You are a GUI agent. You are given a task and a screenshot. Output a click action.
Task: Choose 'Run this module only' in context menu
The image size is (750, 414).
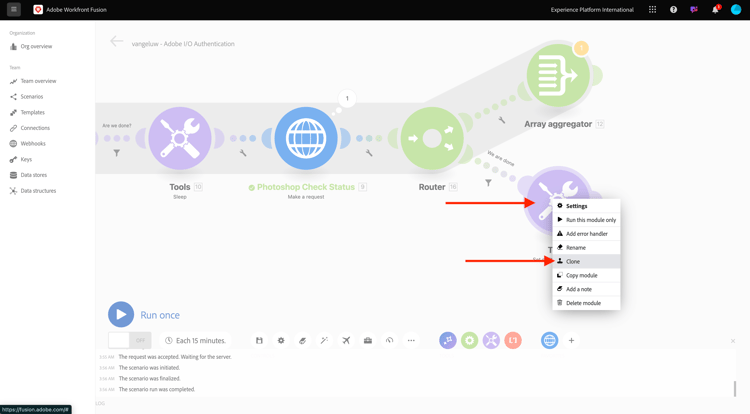click(586, 220)
